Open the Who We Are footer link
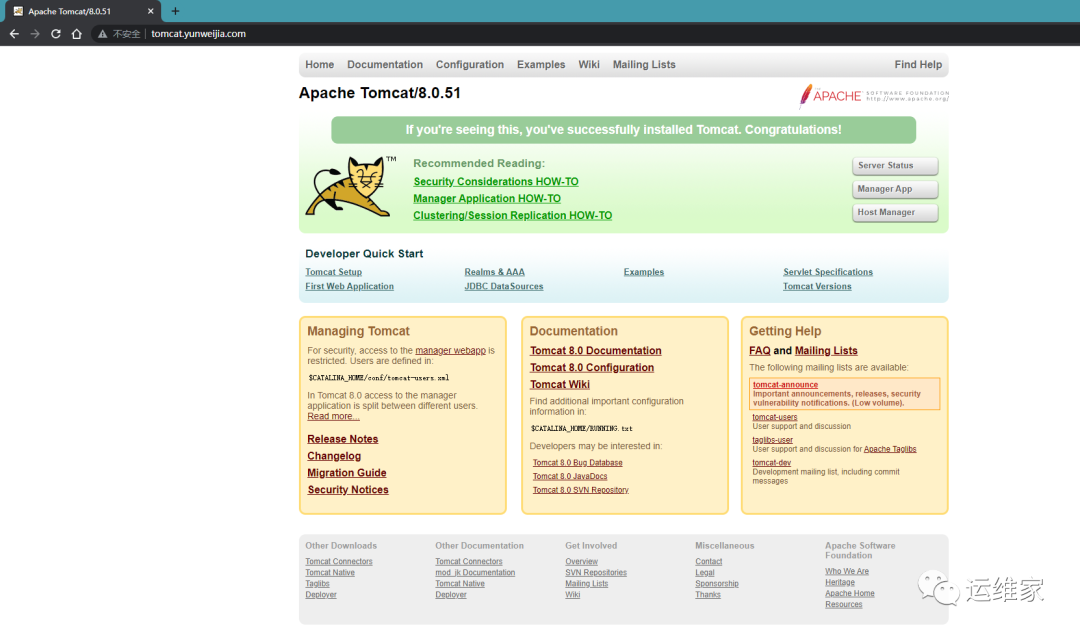The width and height of the screenshot is (1080, 637). pyautogui.click(x=847, y=572)
